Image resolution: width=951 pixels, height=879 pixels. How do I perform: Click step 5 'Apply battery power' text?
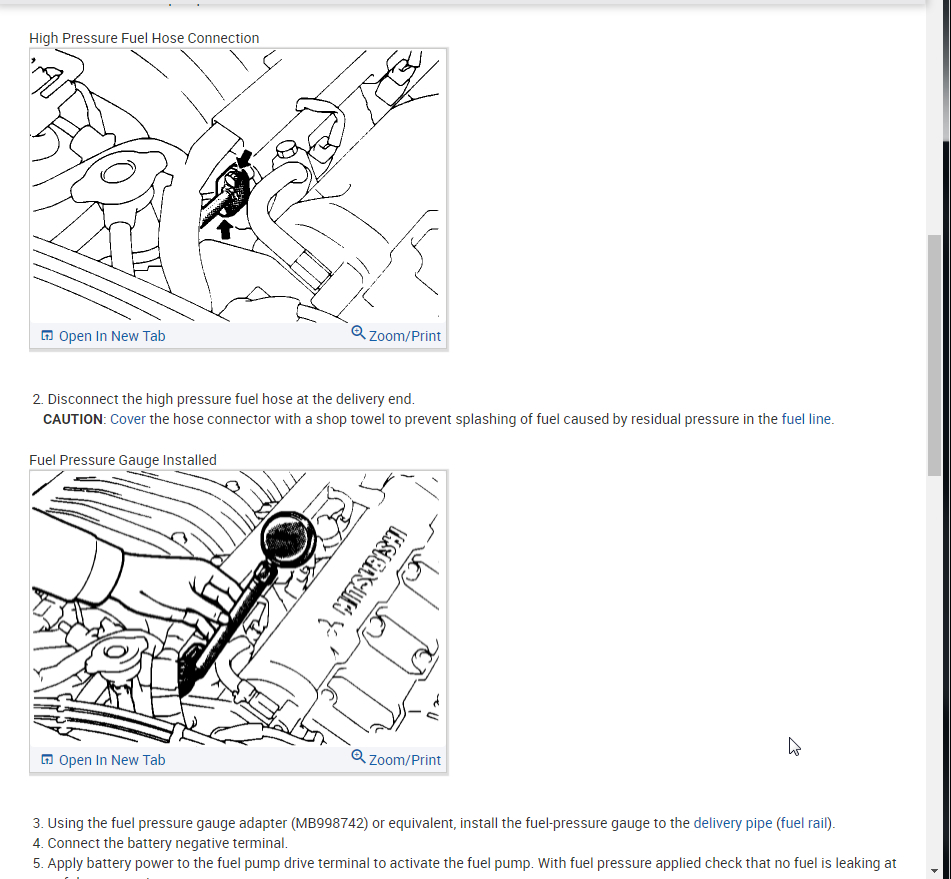[472, 863]
